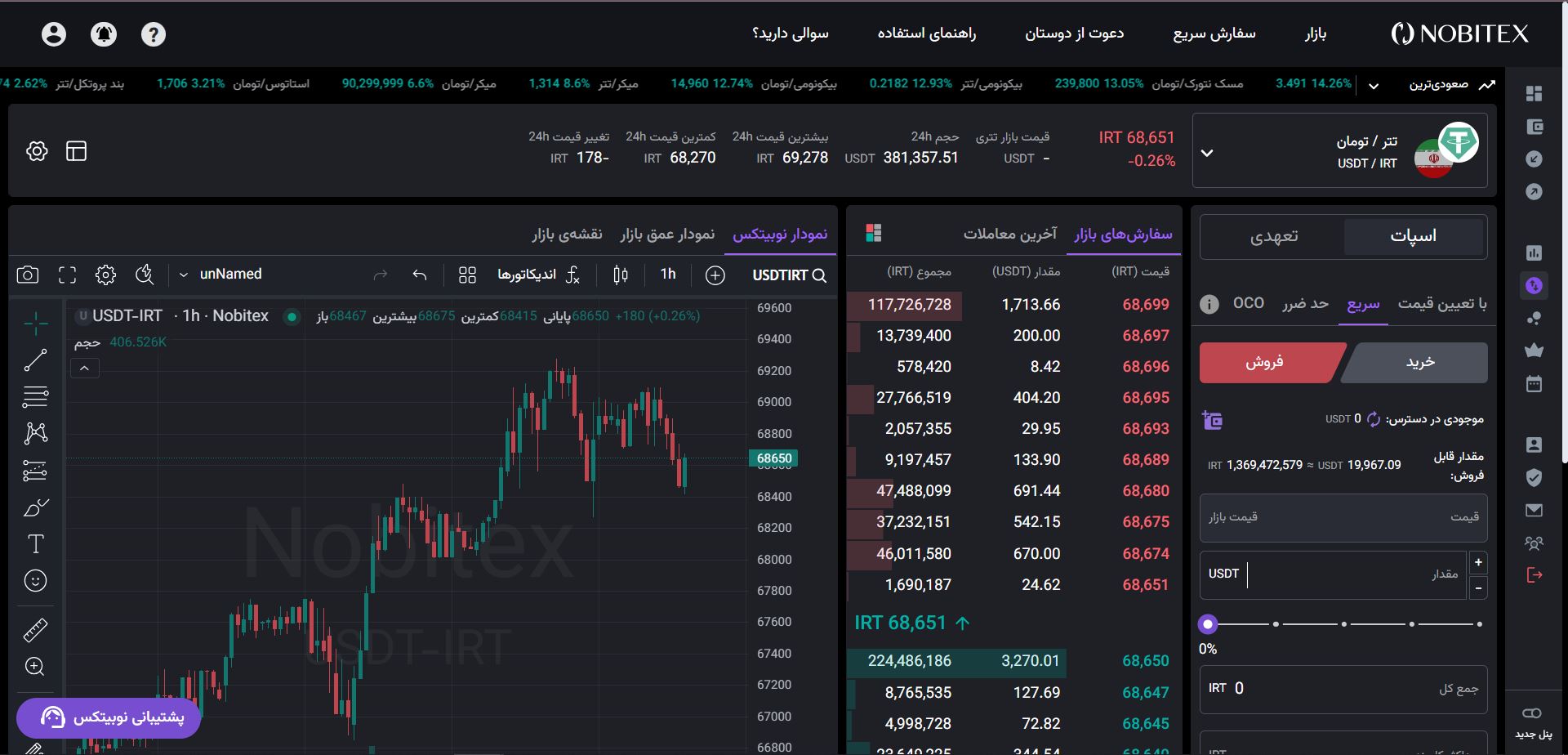Select the خرید (buy) toggle
The image size is (1568, 755).
(x=1419, y=362)
